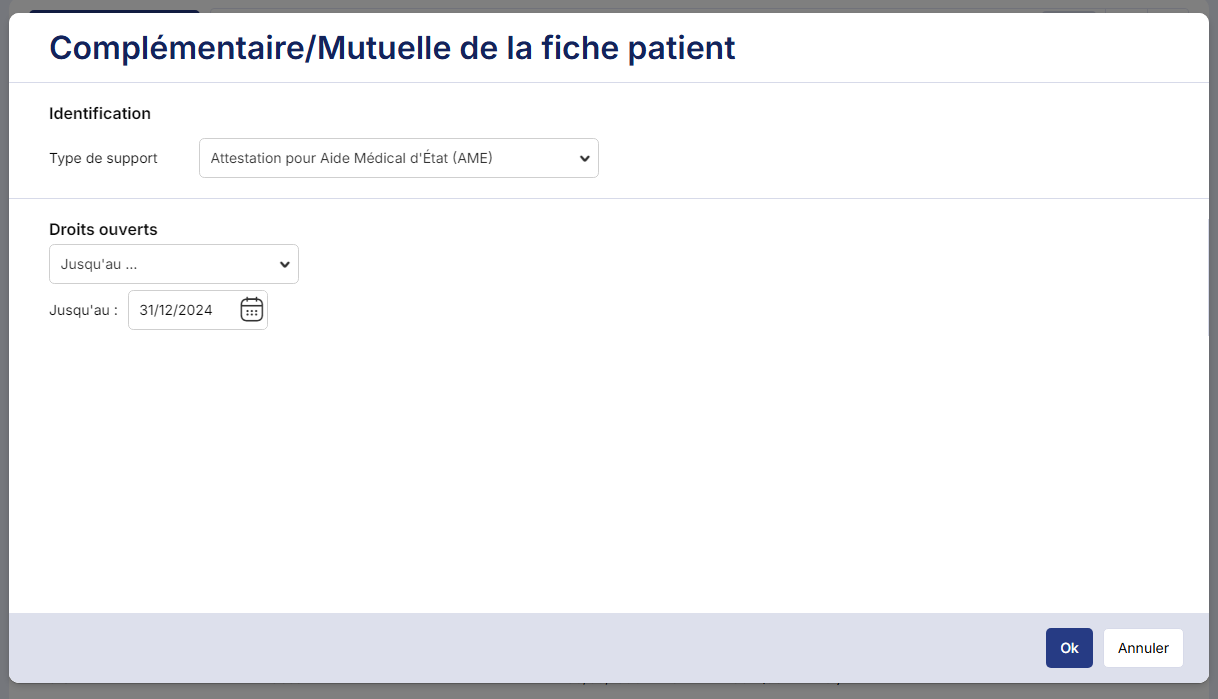Click the "Type de support" field label
1218x699 pixels.
pos(103,158)
